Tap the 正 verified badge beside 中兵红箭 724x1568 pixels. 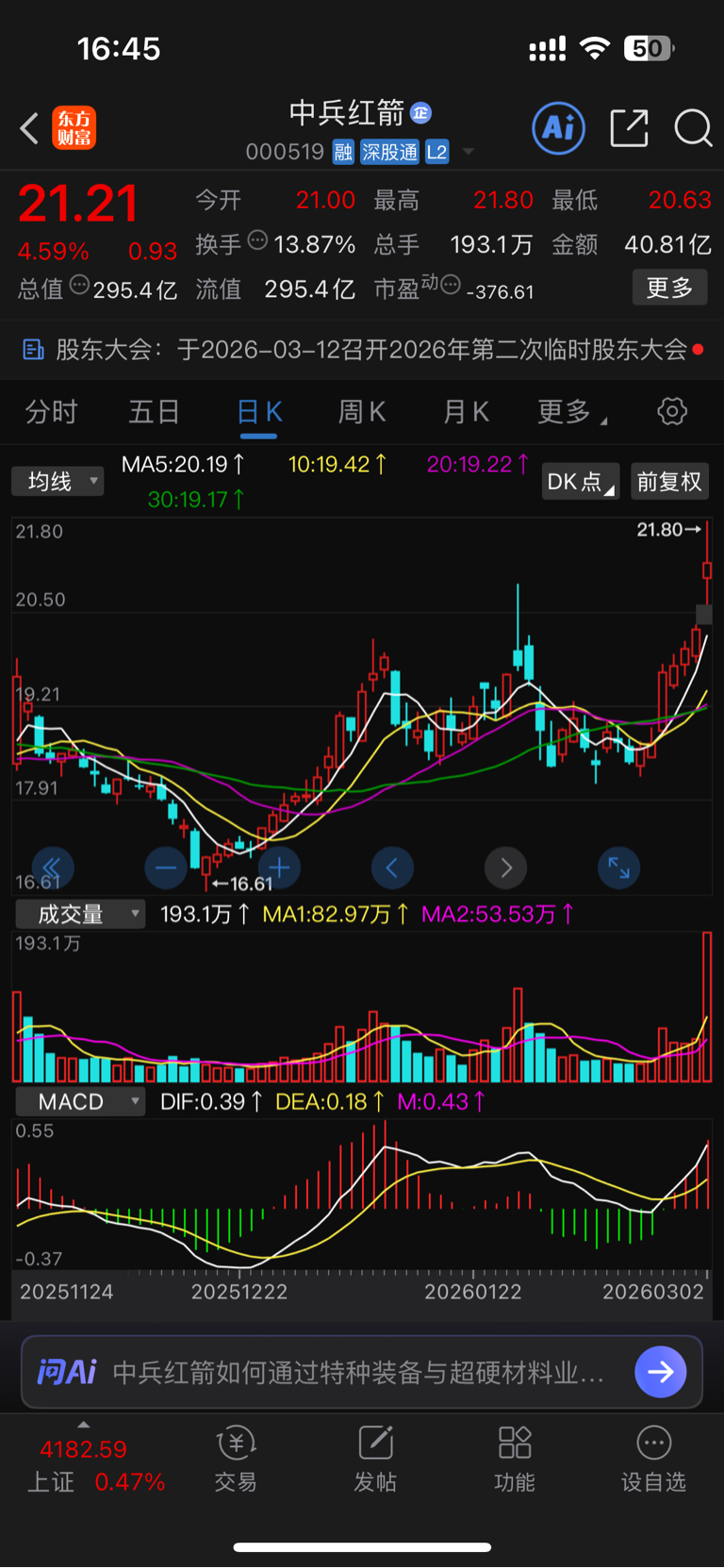[420, 113]
